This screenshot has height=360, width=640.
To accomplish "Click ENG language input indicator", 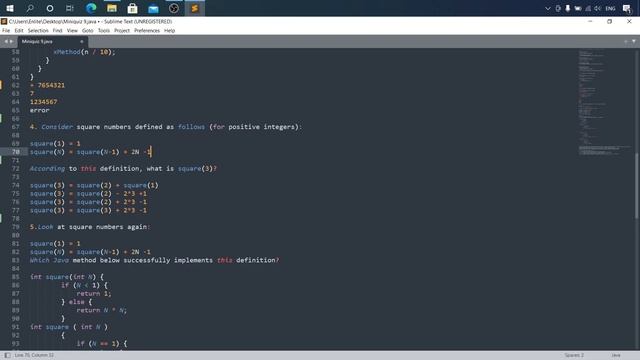I will (x=610, y=8).
